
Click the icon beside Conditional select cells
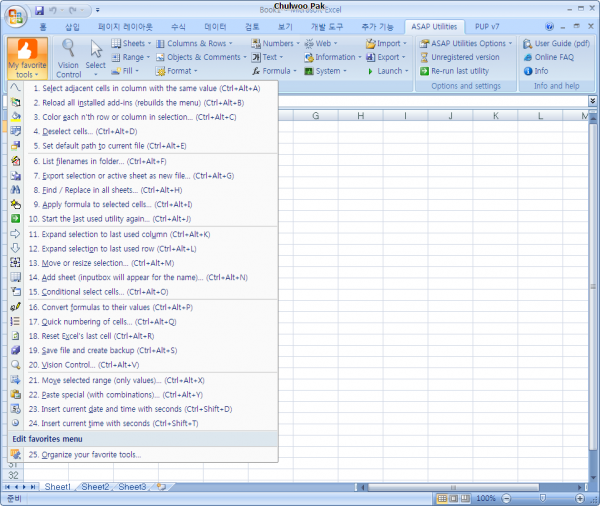[15, 292]
